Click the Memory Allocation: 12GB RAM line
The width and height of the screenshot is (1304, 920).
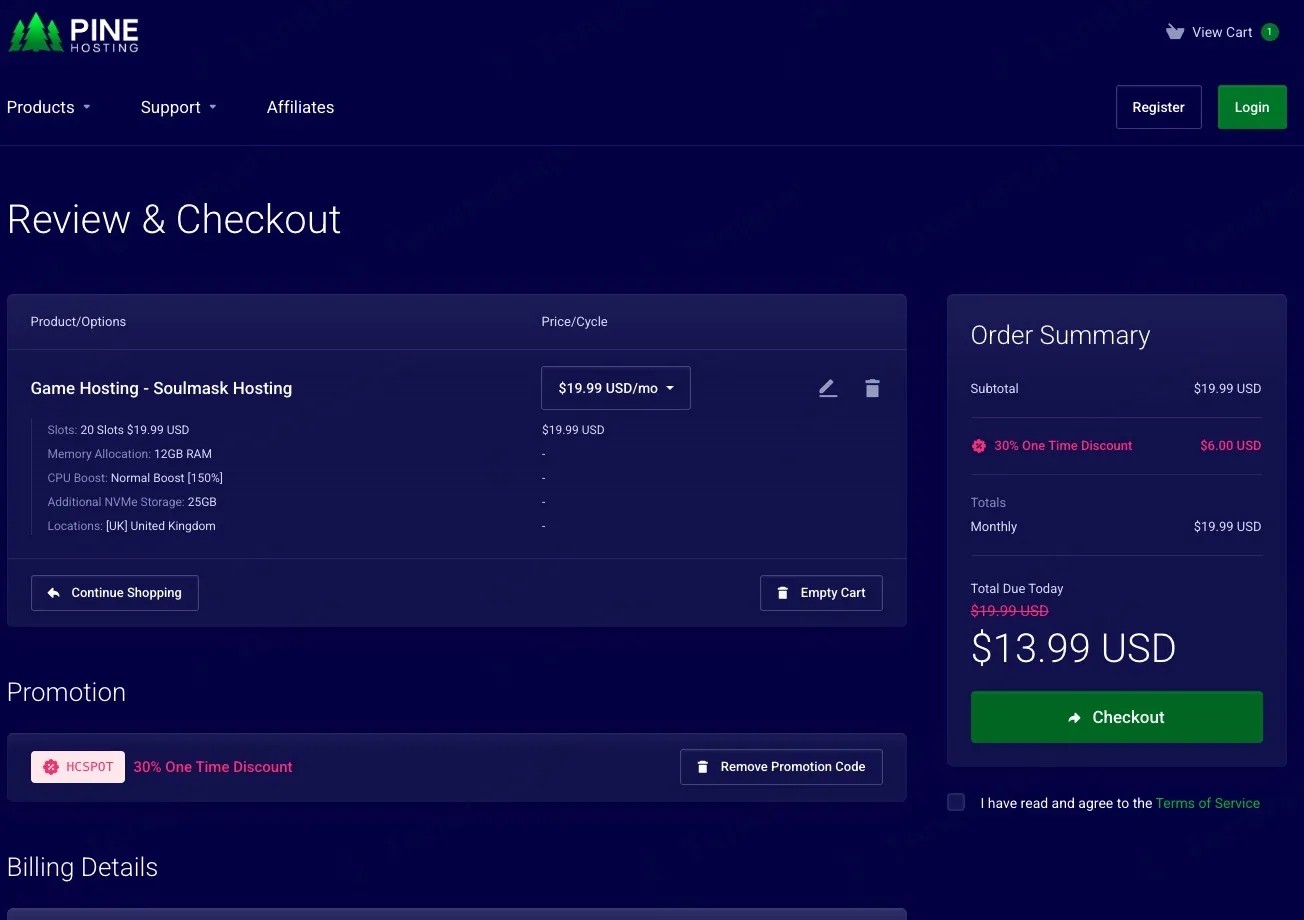pyautogui.click(x=130, y=454)
